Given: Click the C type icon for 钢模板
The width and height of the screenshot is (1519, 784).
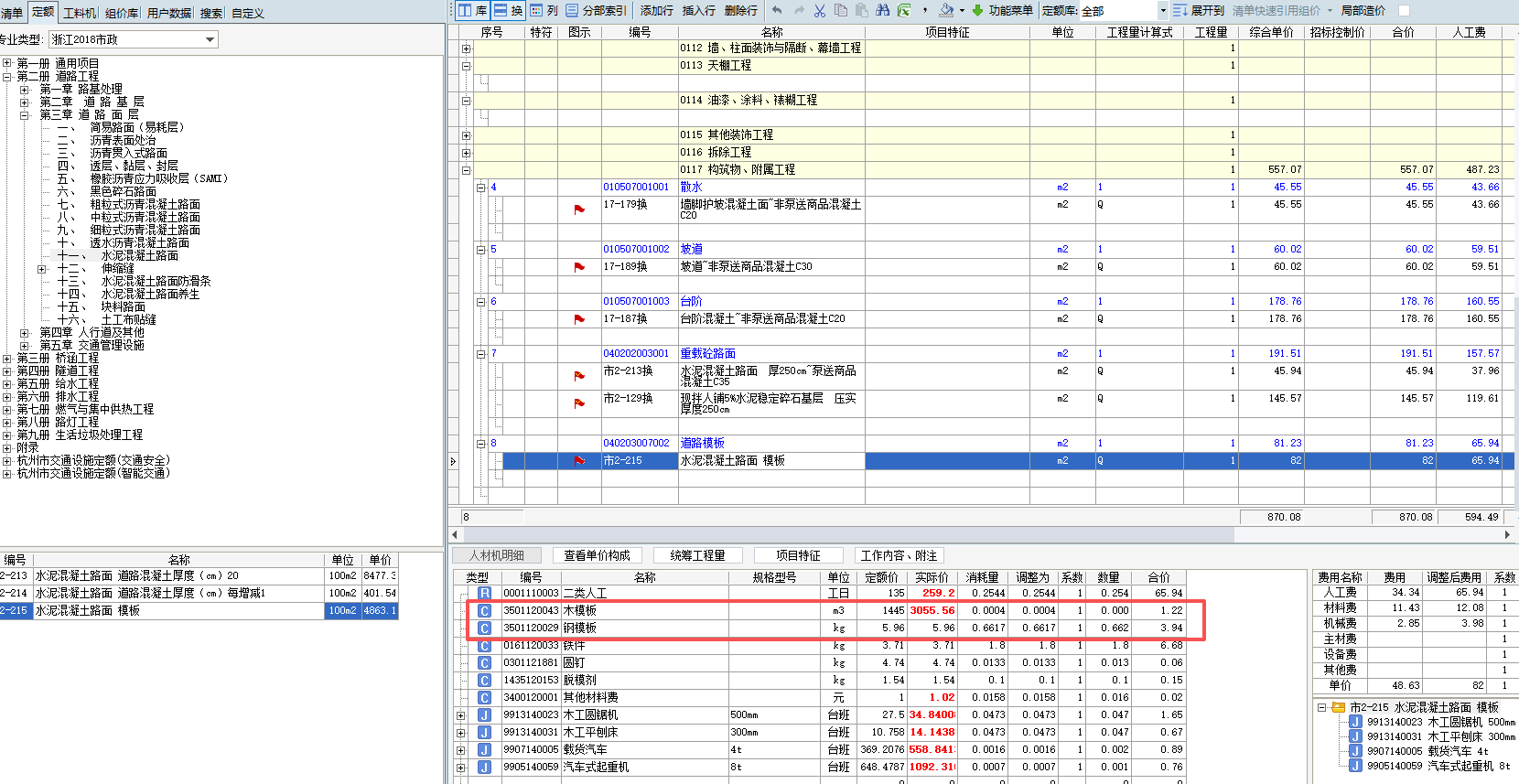Looking at the screenshot, I should coord(484,628).
